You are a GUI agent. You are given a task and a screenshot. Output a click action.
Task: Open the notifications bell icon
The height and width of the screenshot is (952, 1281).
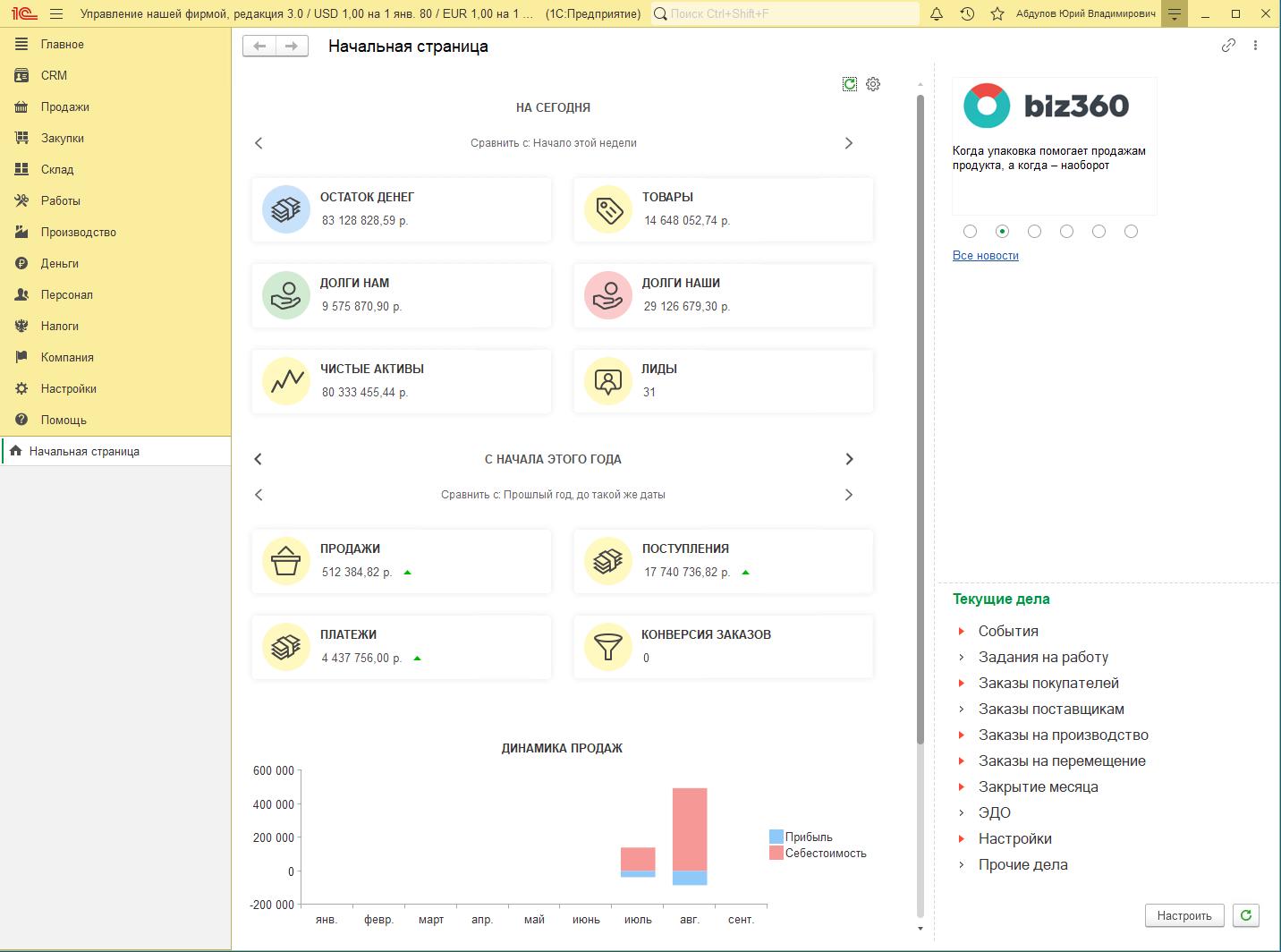pos(937,14)
